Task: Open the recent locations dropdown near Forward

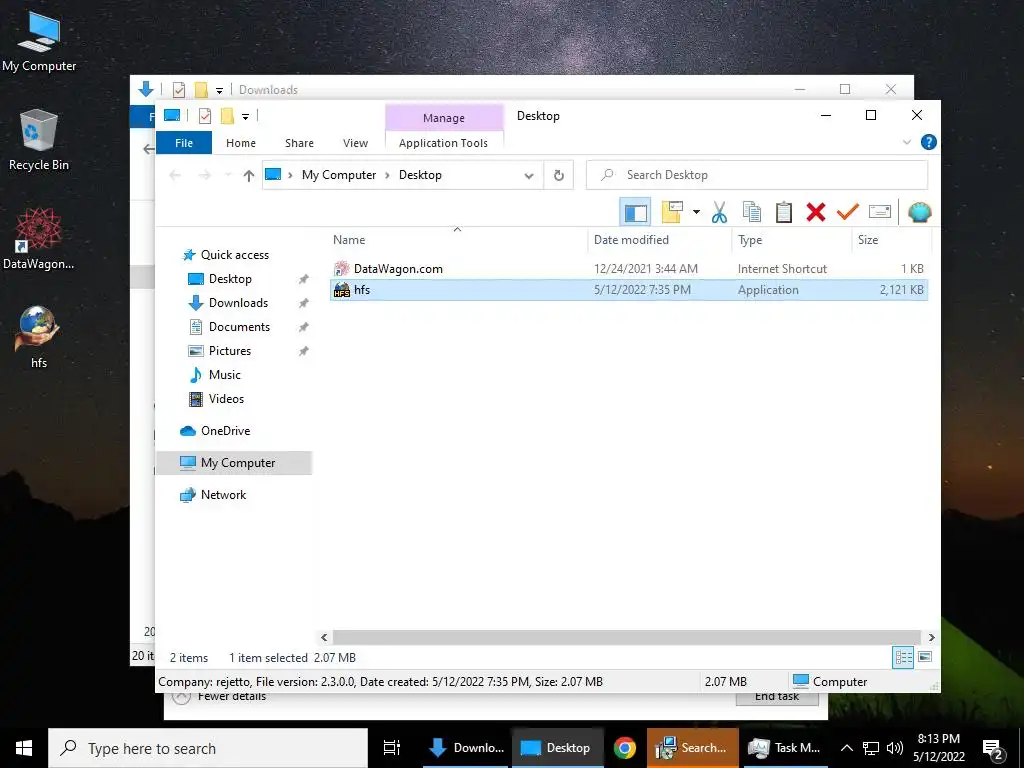Action: [227, 175]
